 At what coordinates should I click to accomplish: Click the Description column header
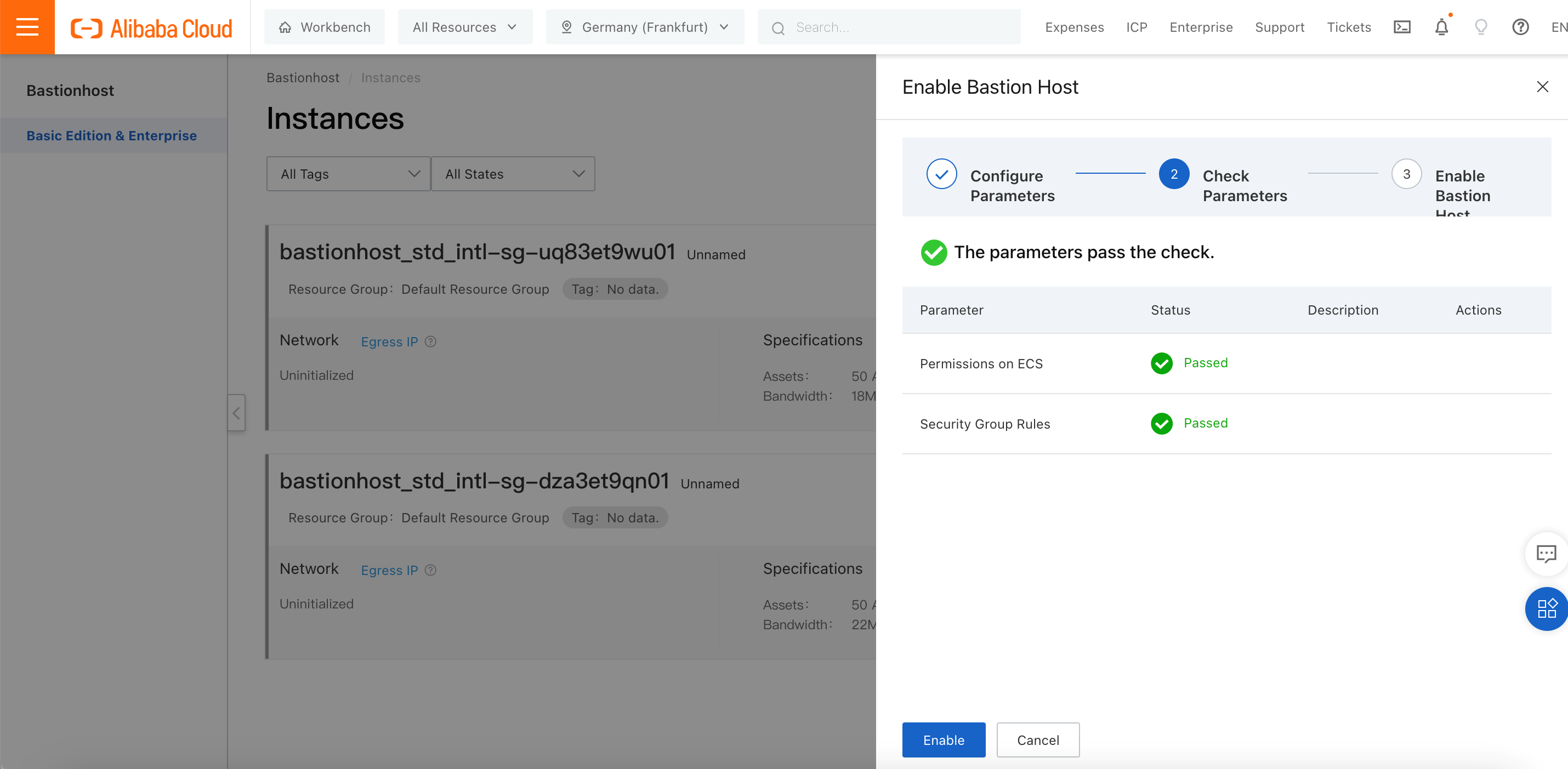1343,310
